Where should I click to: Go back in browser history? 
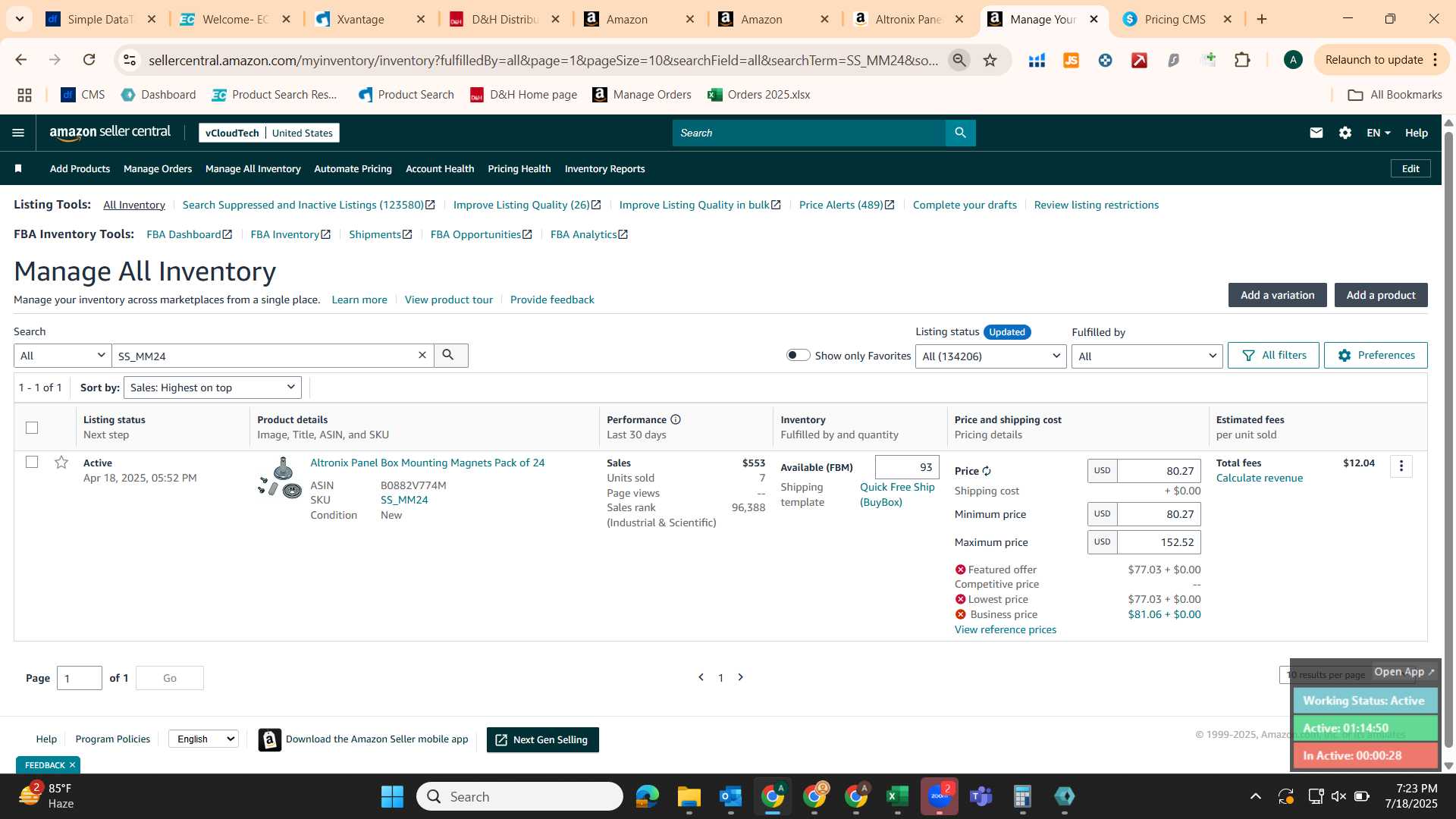[21, 60]
